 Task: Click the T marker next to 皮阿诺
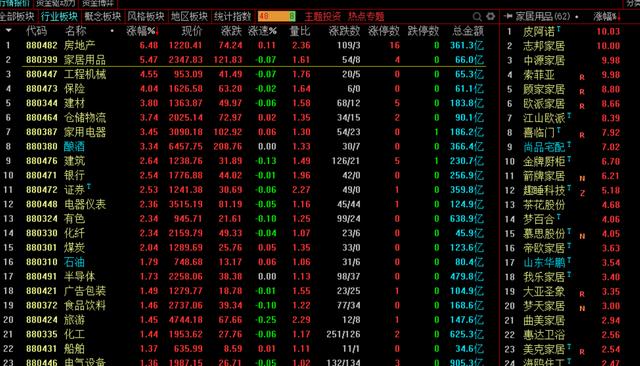coord(558,29)
